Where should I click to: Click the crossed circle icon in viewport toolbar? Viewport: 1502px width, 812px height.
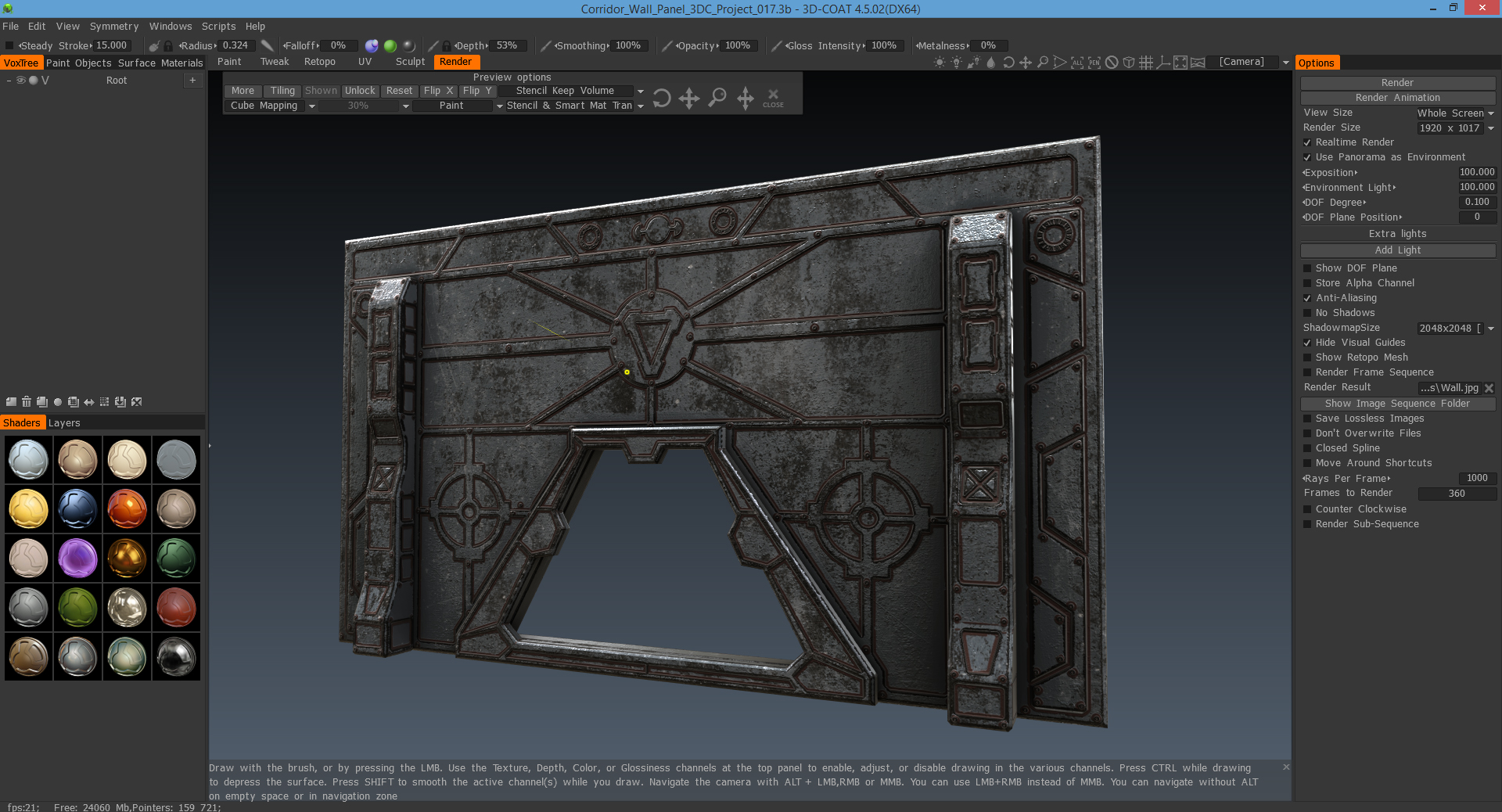[1112, 63]
